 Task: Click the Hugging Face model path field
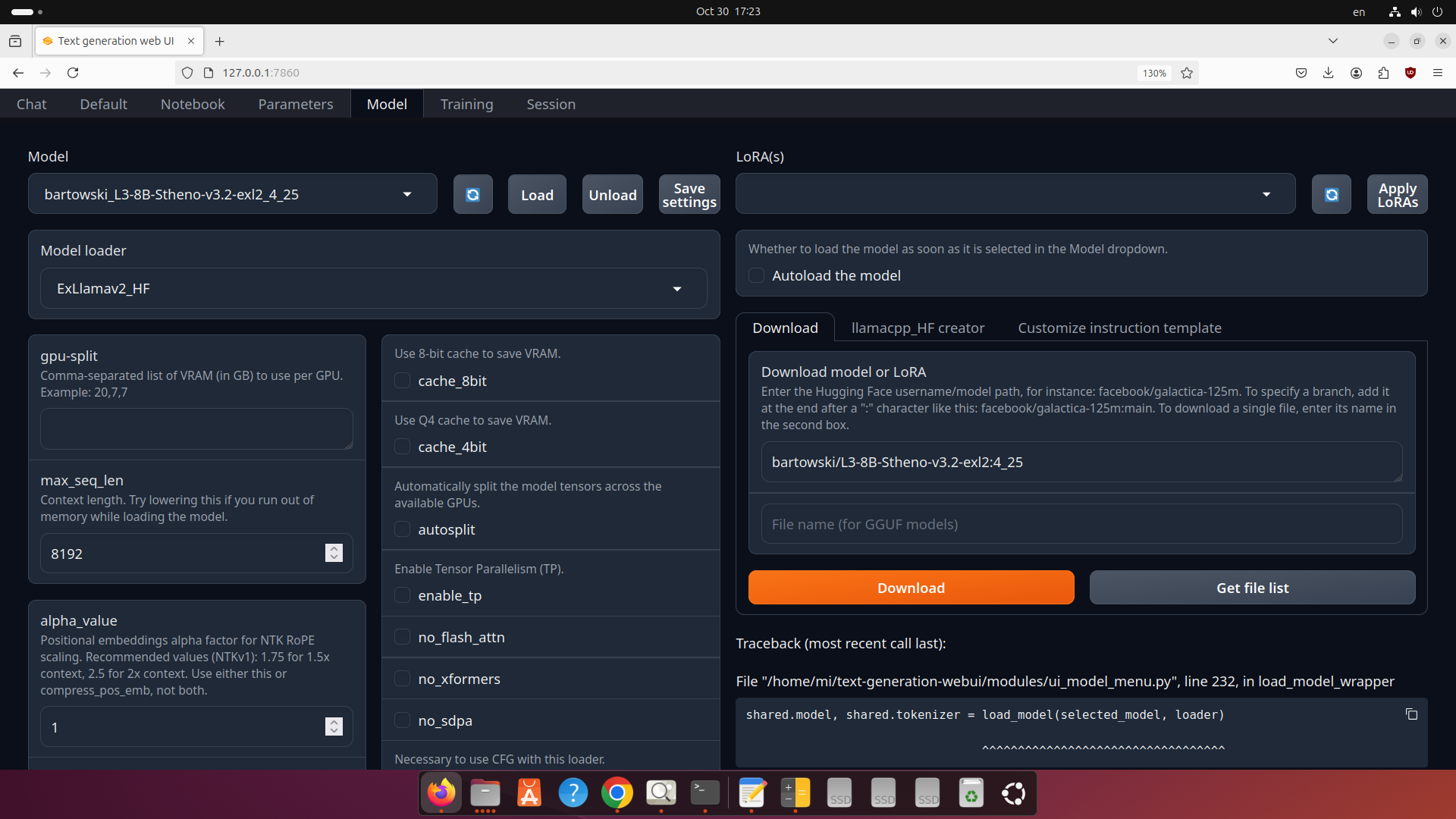(1081, 462)
